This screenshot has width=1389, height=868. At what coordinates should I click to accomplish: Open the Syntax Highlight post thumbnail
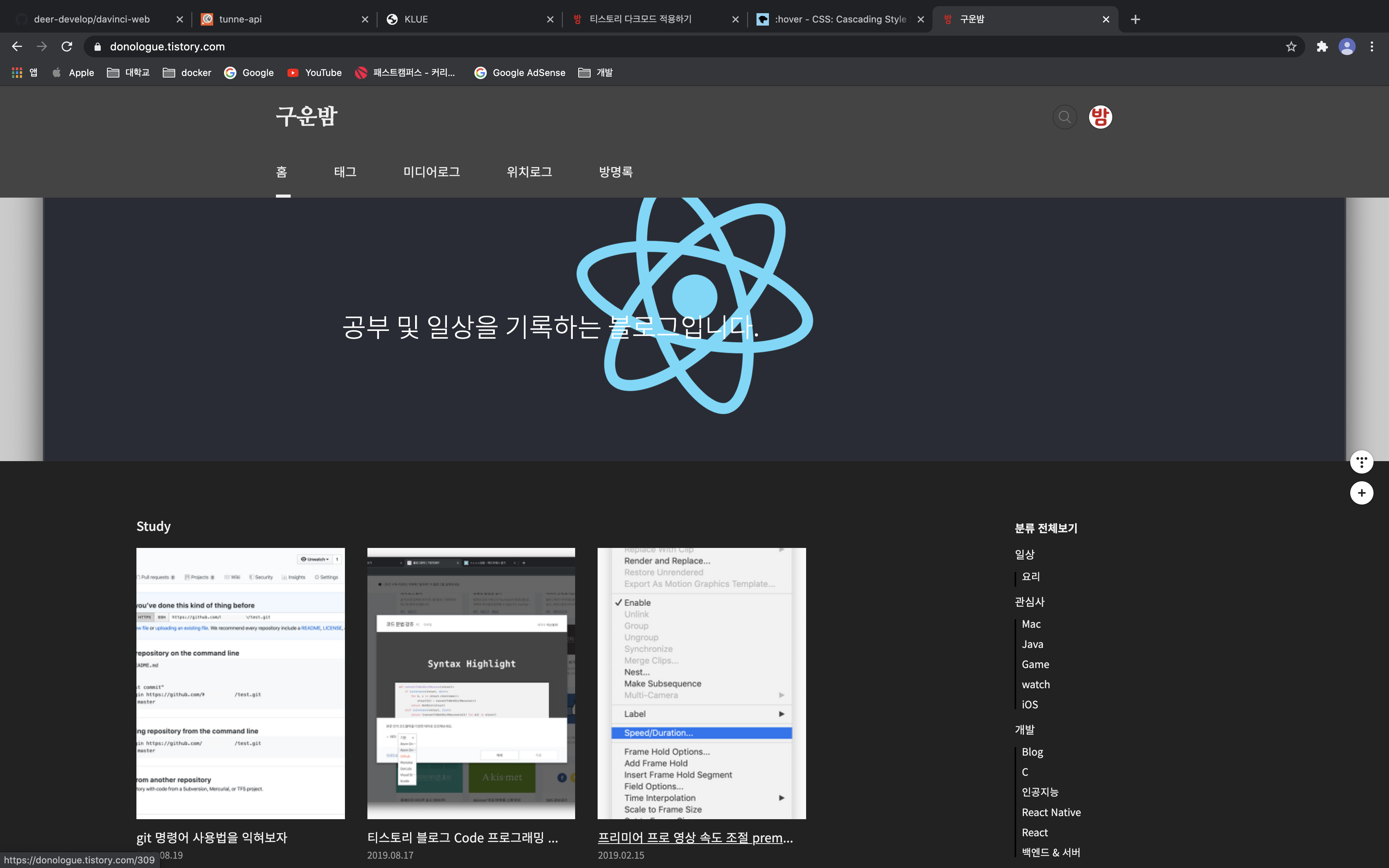(x=471, y=683)
